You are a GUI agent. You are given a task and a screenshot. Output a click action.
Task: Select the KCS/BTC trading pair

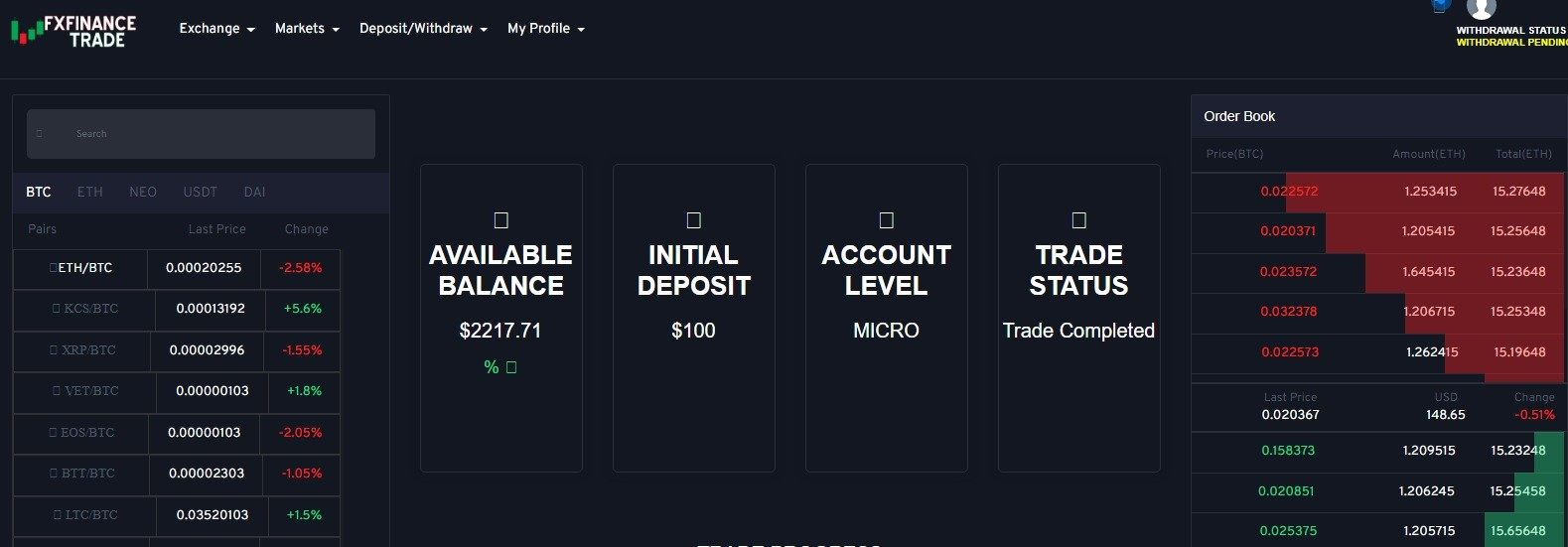click(90, 309)
